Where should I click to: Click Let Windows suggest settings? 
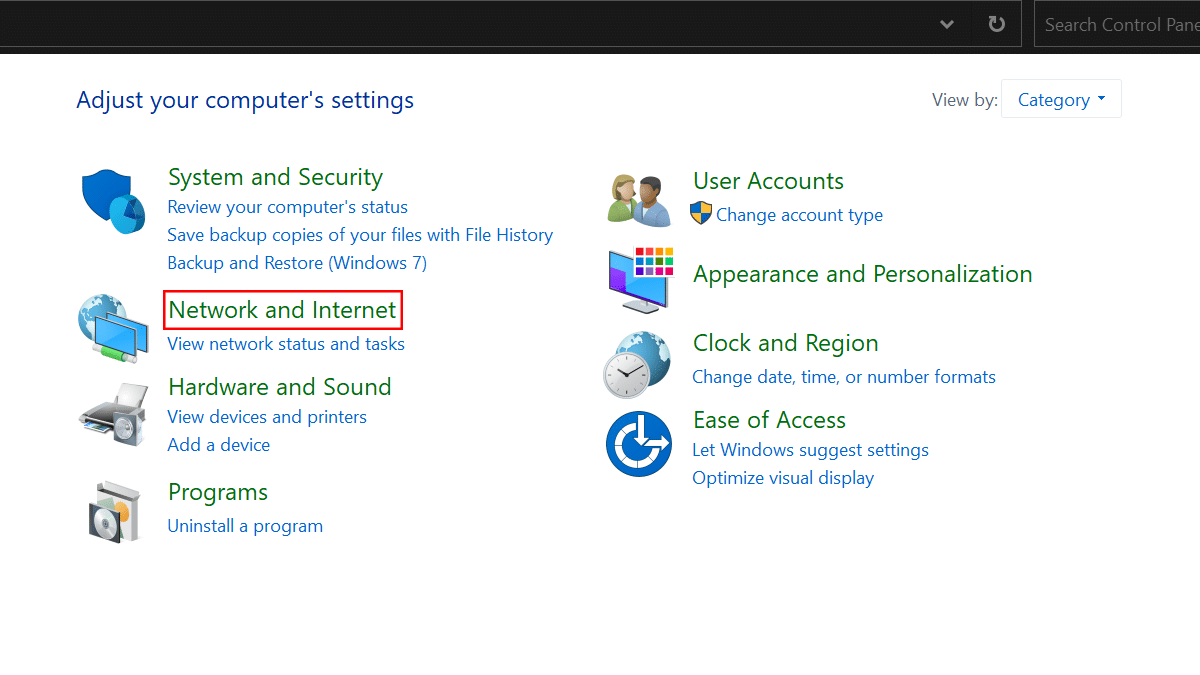coord(810,450)
